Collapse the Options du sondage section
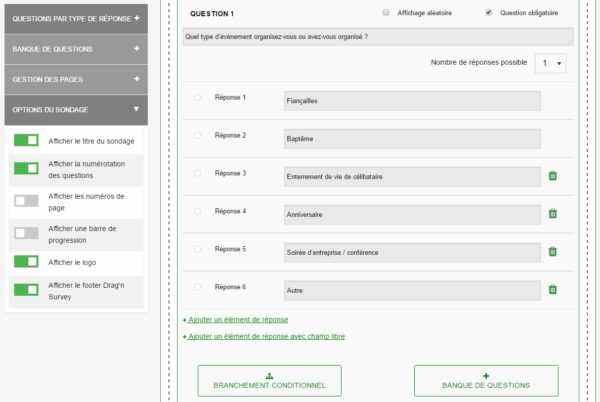This screenshot has width=600, height=402. tap(76, 110)
